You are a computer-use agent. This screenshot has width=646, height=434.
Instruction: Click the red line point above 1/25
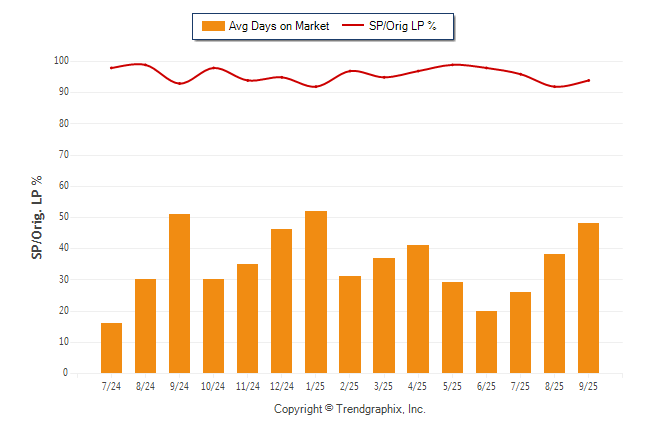(315, 87)
